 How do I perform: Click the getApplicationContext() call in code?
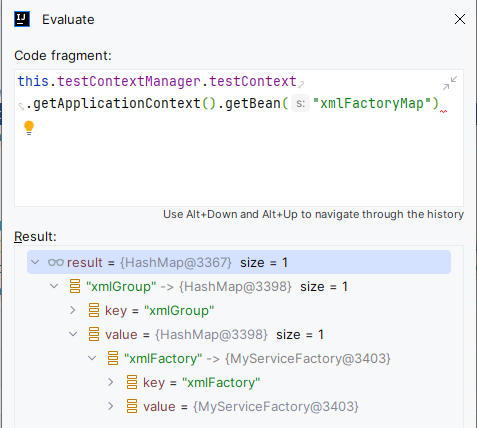tap(125, 103)
